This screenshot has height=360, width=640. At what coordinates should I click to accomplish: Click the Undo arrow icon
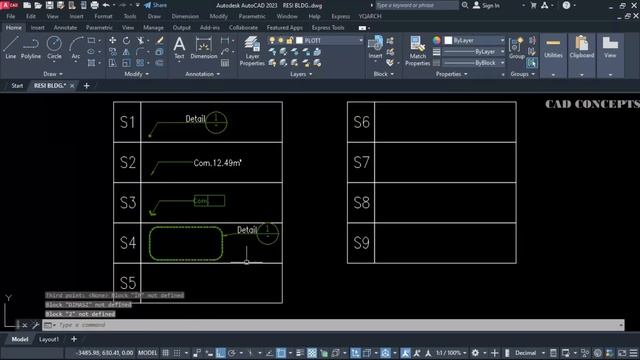pyautogui.click(x=106, y=5)
